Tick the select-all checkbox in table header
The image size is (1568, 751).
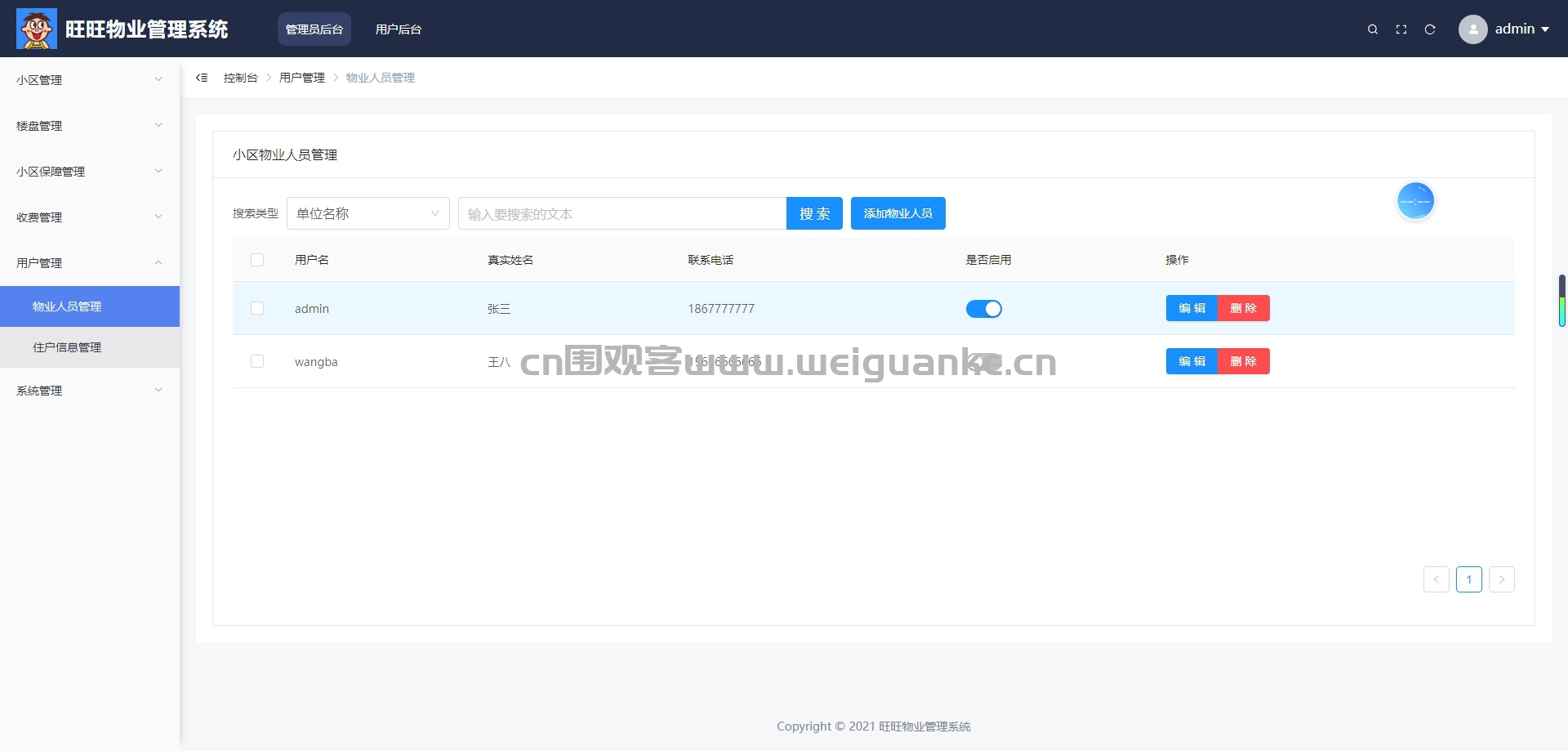coord(257,260)
